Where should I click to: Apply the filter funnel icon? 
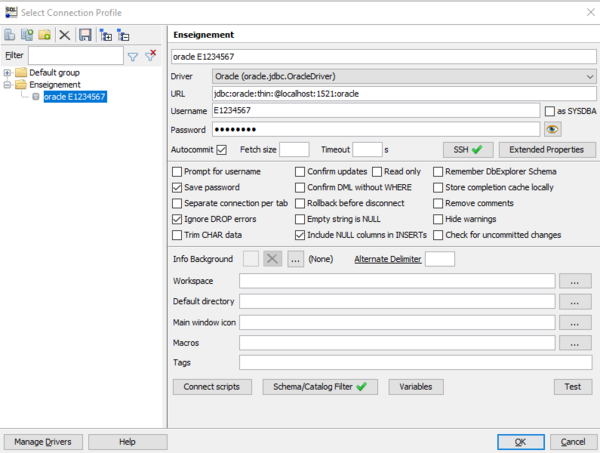coord(132,57)
